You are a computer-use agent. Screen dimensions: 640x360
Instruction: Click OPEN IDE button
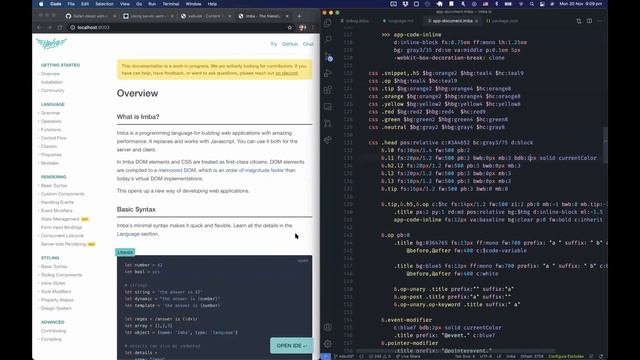tap(291, 346)
